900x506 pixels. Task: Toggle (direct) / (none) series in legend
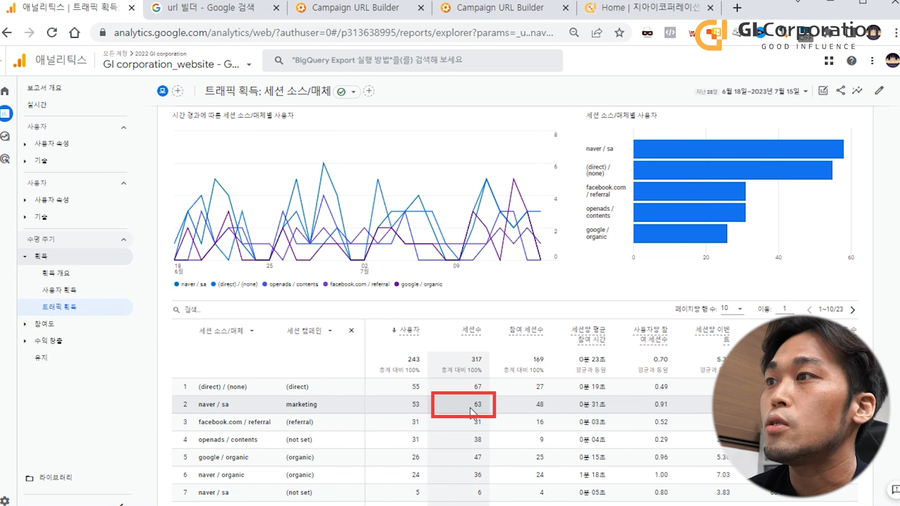coord(234,284)
